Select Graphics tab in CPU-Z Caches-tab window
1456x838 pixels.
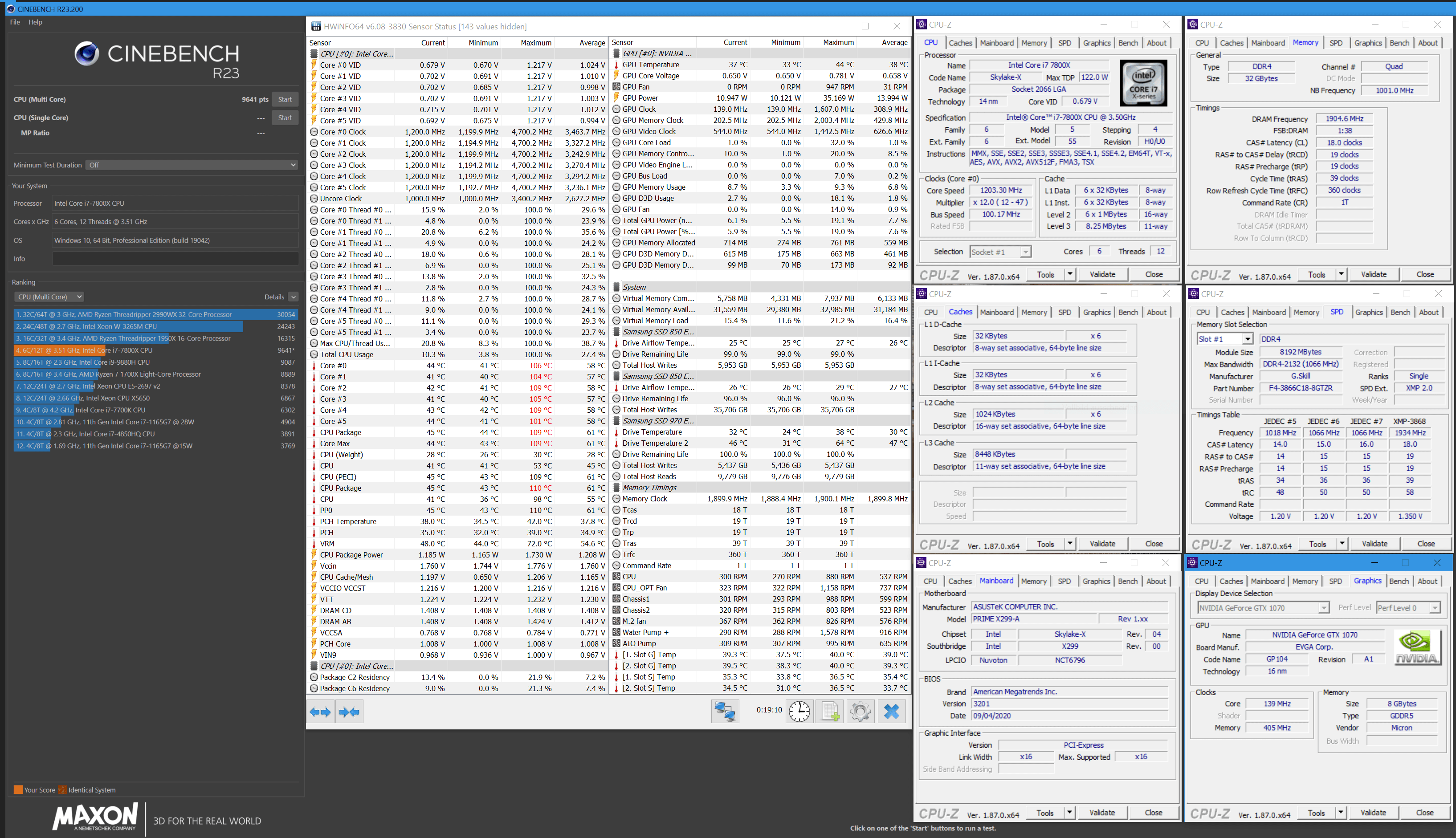(x=1097, y=313)
